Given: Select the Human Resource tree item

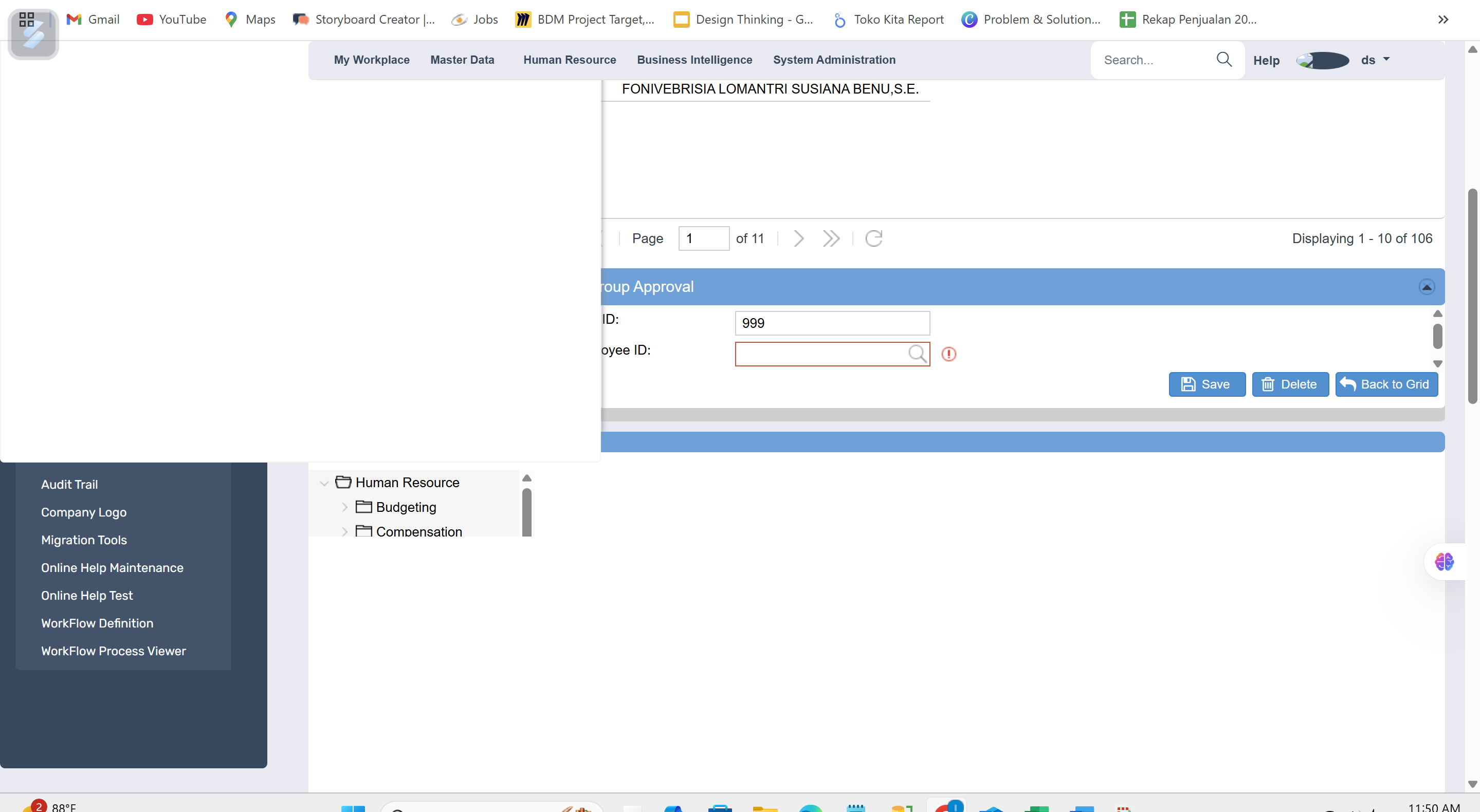Looking at the screenshot, I should click(407, 483).
